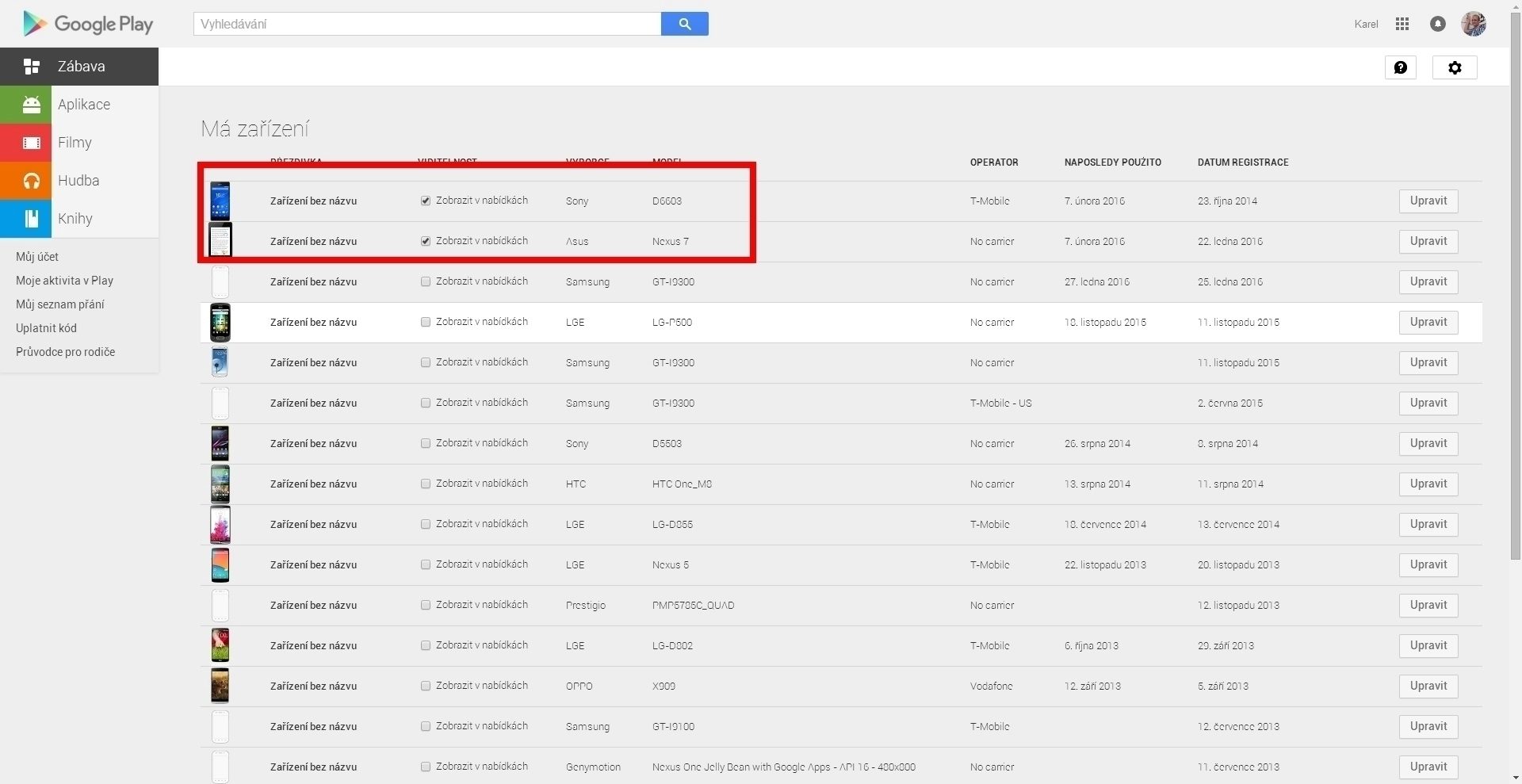Open the settings gear icon
The width and height of the screenshot is (1522, 784).
click(1455, 67)
